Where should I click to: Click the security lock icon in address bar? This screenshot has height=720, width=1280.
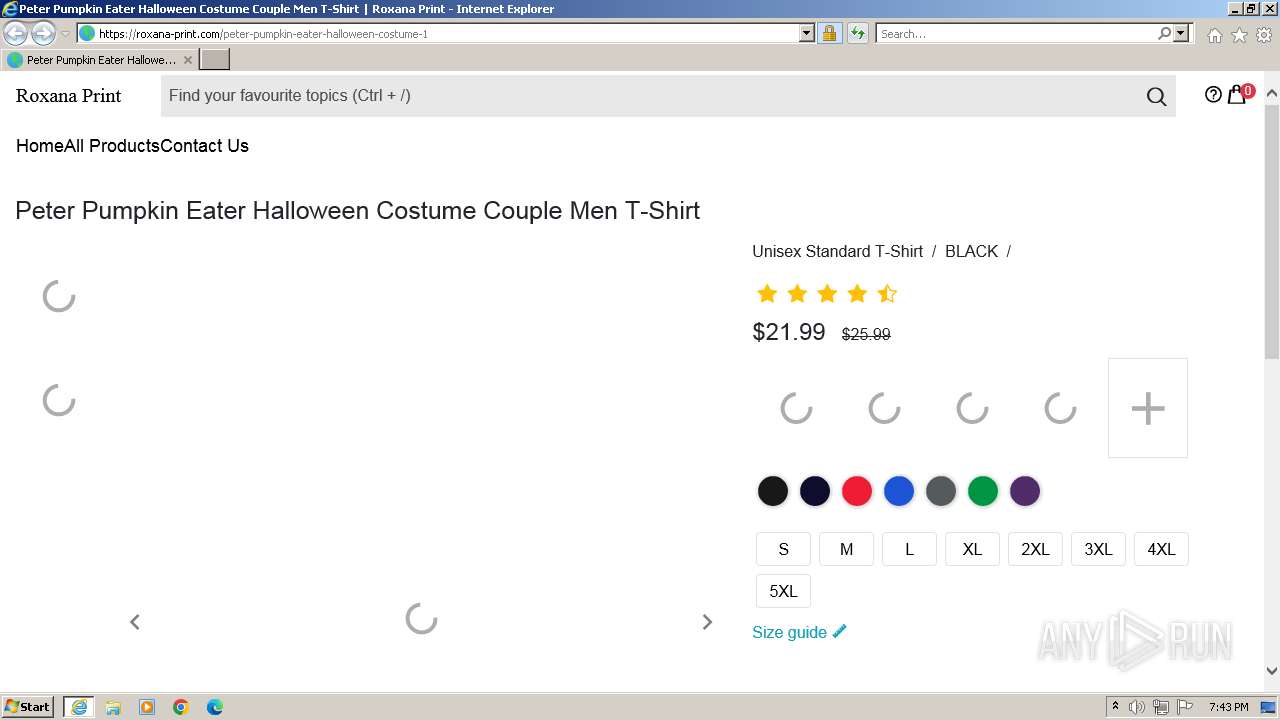click(829, 33)
